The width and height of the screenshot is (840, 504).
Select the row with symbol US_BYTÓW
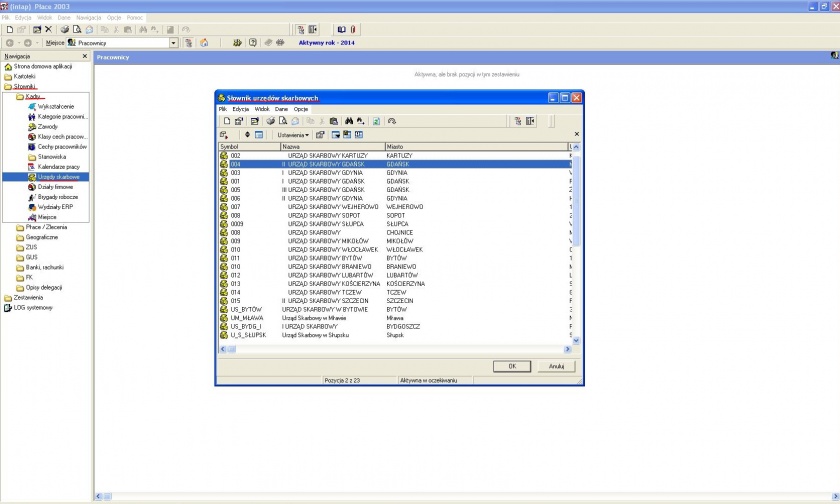[x=395, y=310]
